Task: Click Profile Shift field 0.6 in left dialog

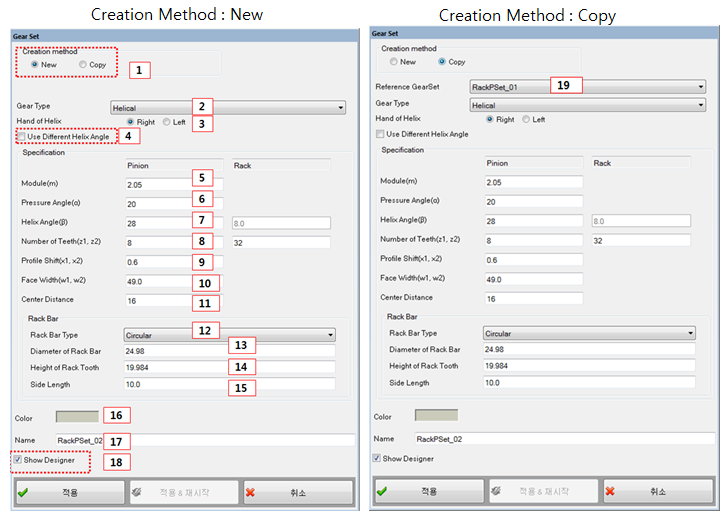Action: coord(174,262)
